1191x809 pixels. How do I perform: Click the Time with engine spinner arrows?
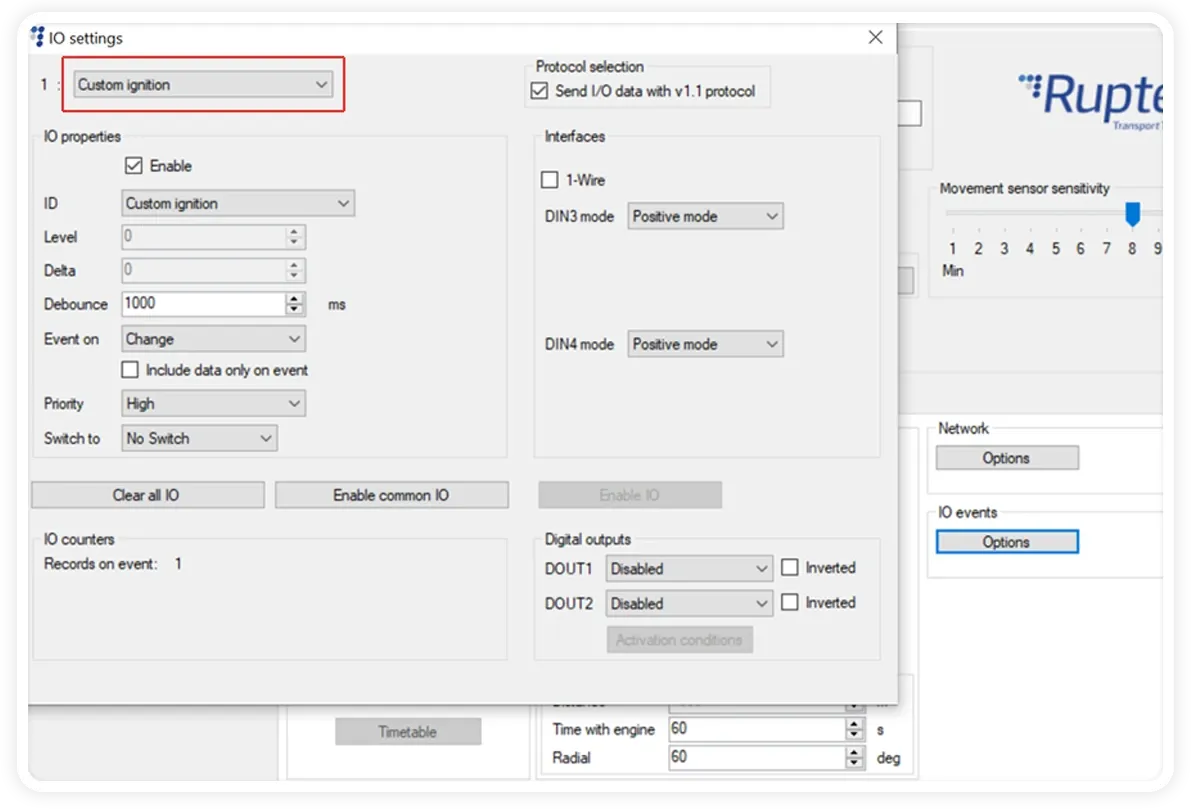[855, 729]
